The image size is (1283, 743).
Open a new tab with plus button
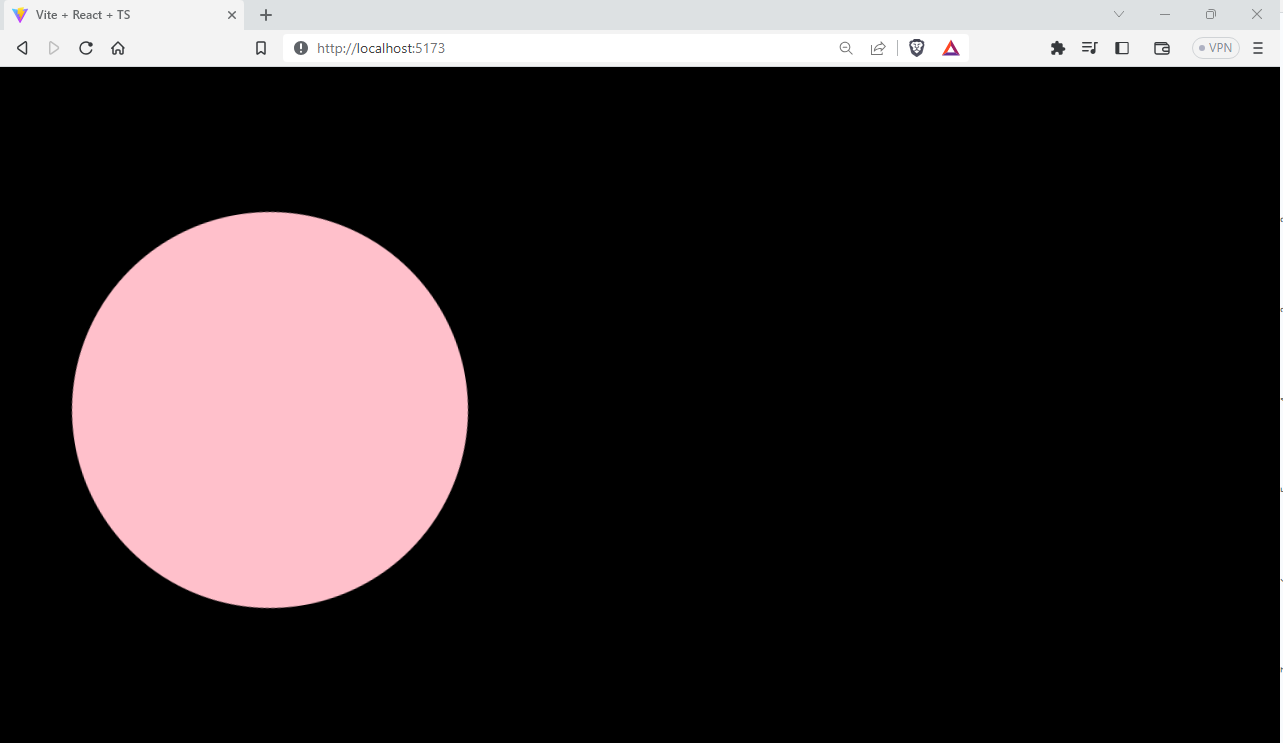(266, 15)
